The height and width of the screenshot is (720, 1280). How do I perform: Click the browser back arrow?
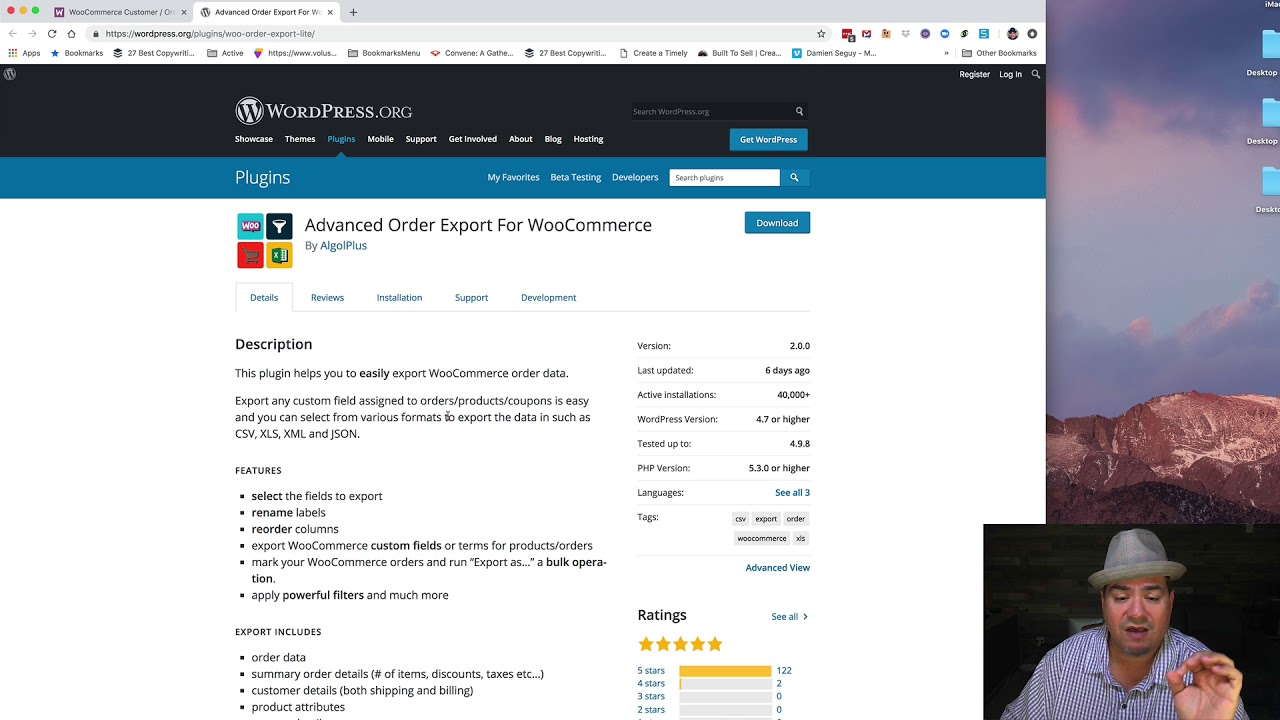(12, 33)
